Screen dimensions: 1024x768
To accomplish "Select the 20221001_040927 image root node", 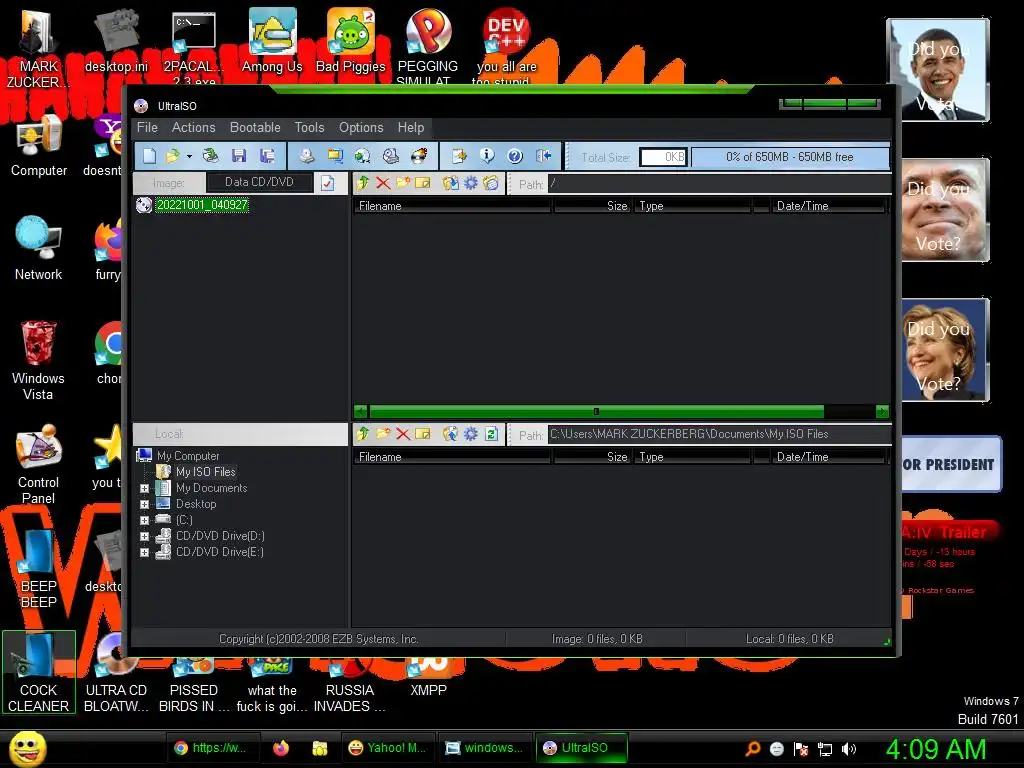I will (x=202, y=205).
